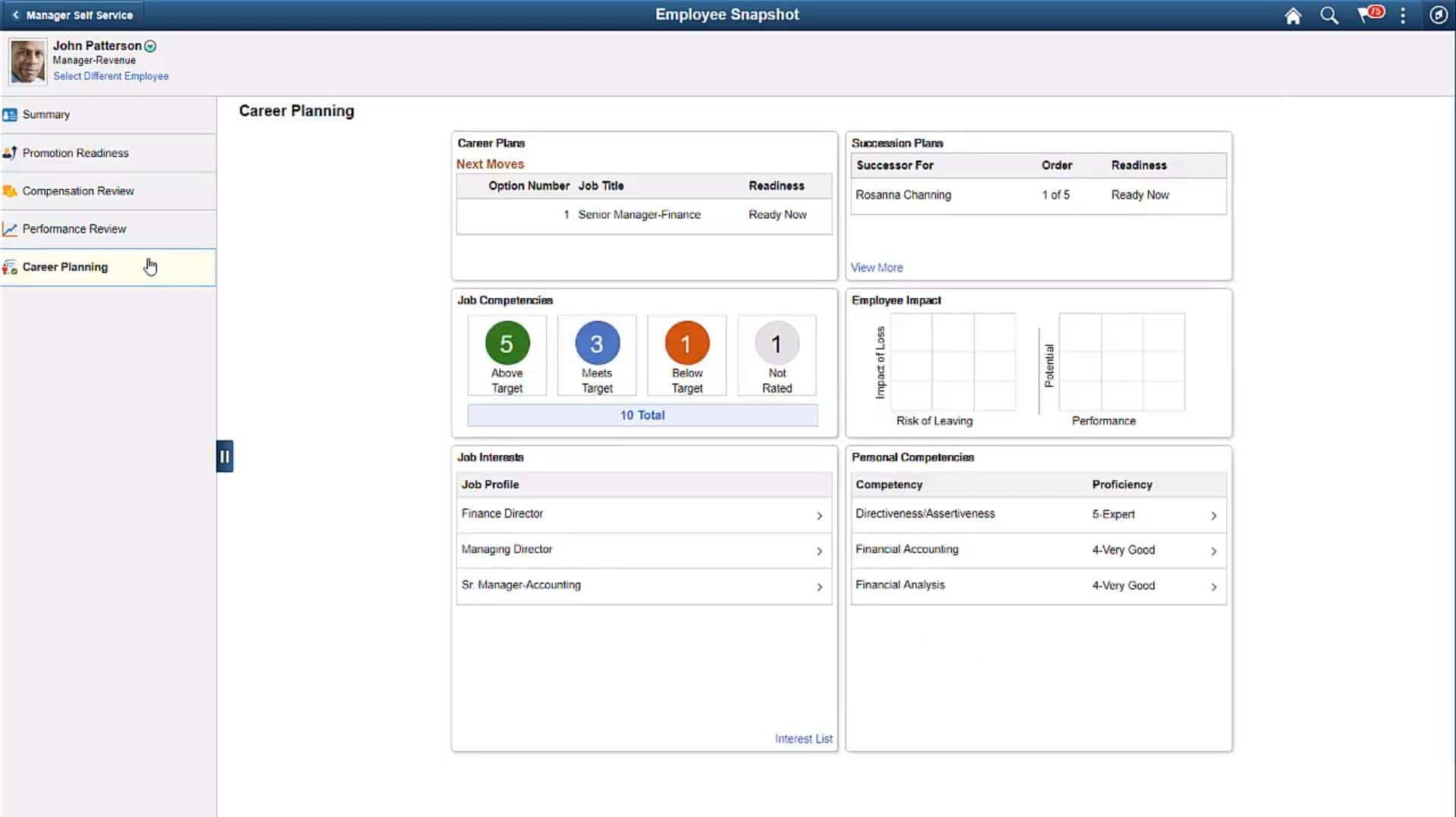Open the Summary panel icon in sidebar
Image resolution: width=1456 pixels, height=817 pixels.
coord(11,114)
